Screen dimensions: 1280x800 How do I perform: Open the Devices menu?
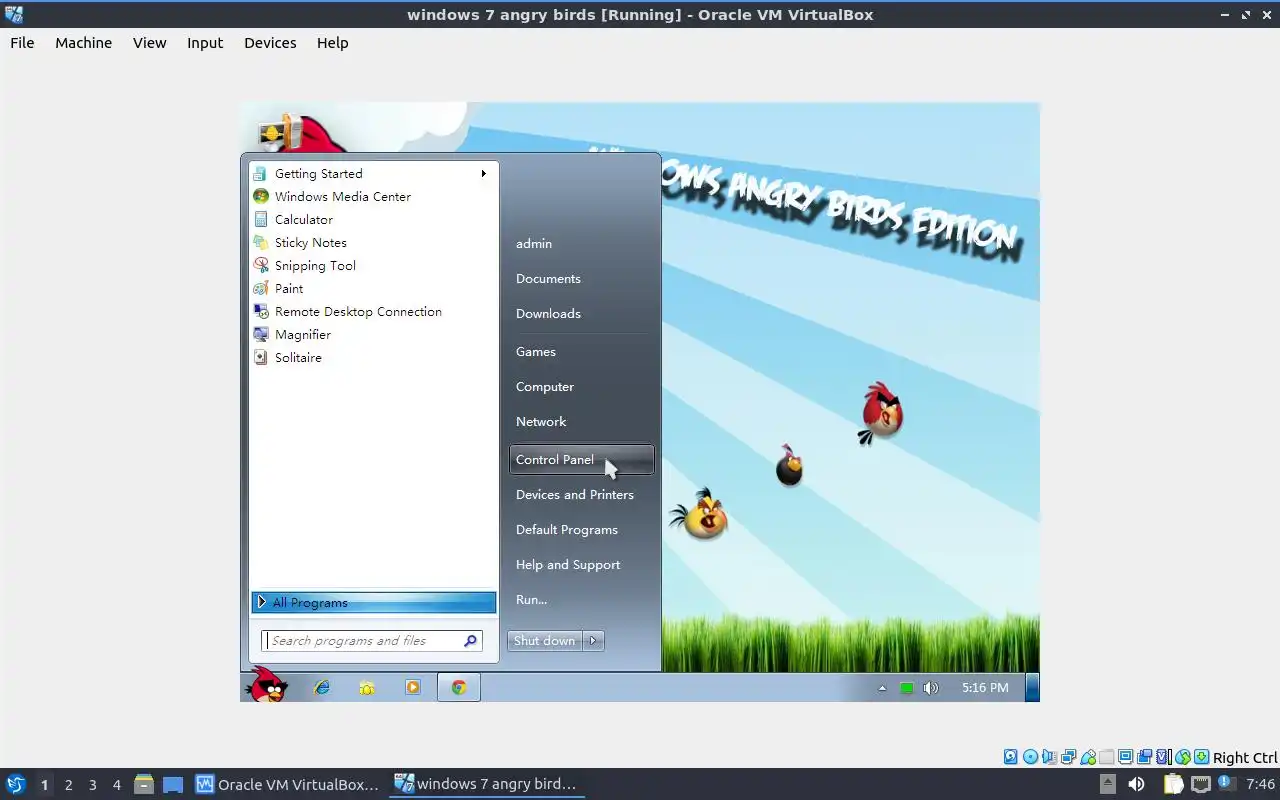270,43
